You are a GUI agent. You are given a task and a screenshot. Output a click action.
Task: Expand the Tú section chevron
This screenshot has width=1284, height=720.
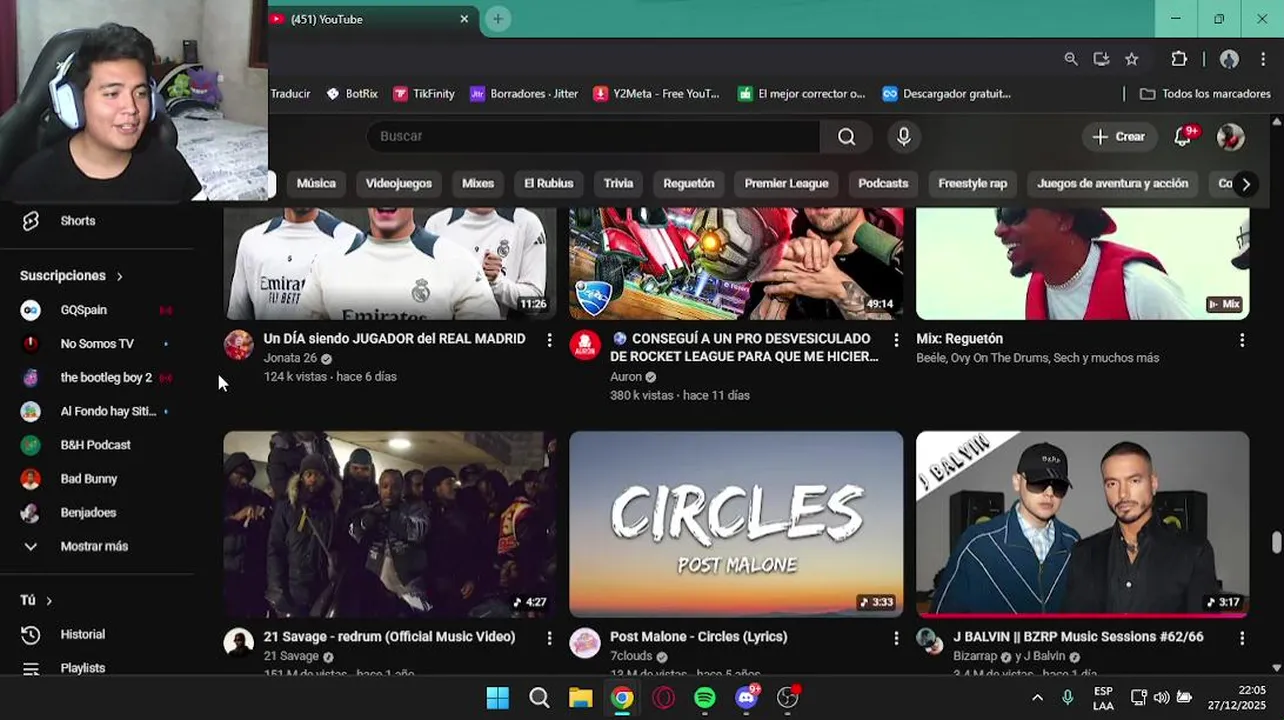coord(48,600)
